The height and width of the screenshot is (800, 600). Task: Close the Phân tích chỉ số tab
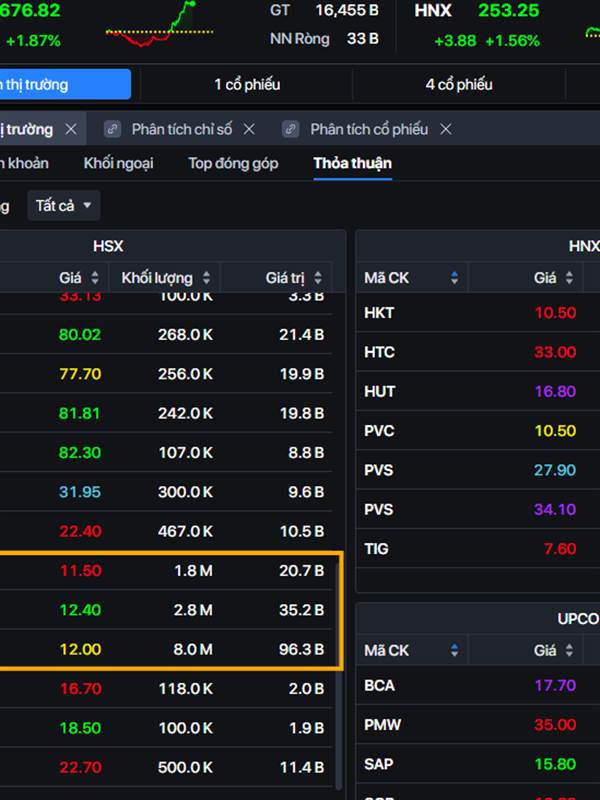pos(249,129)
